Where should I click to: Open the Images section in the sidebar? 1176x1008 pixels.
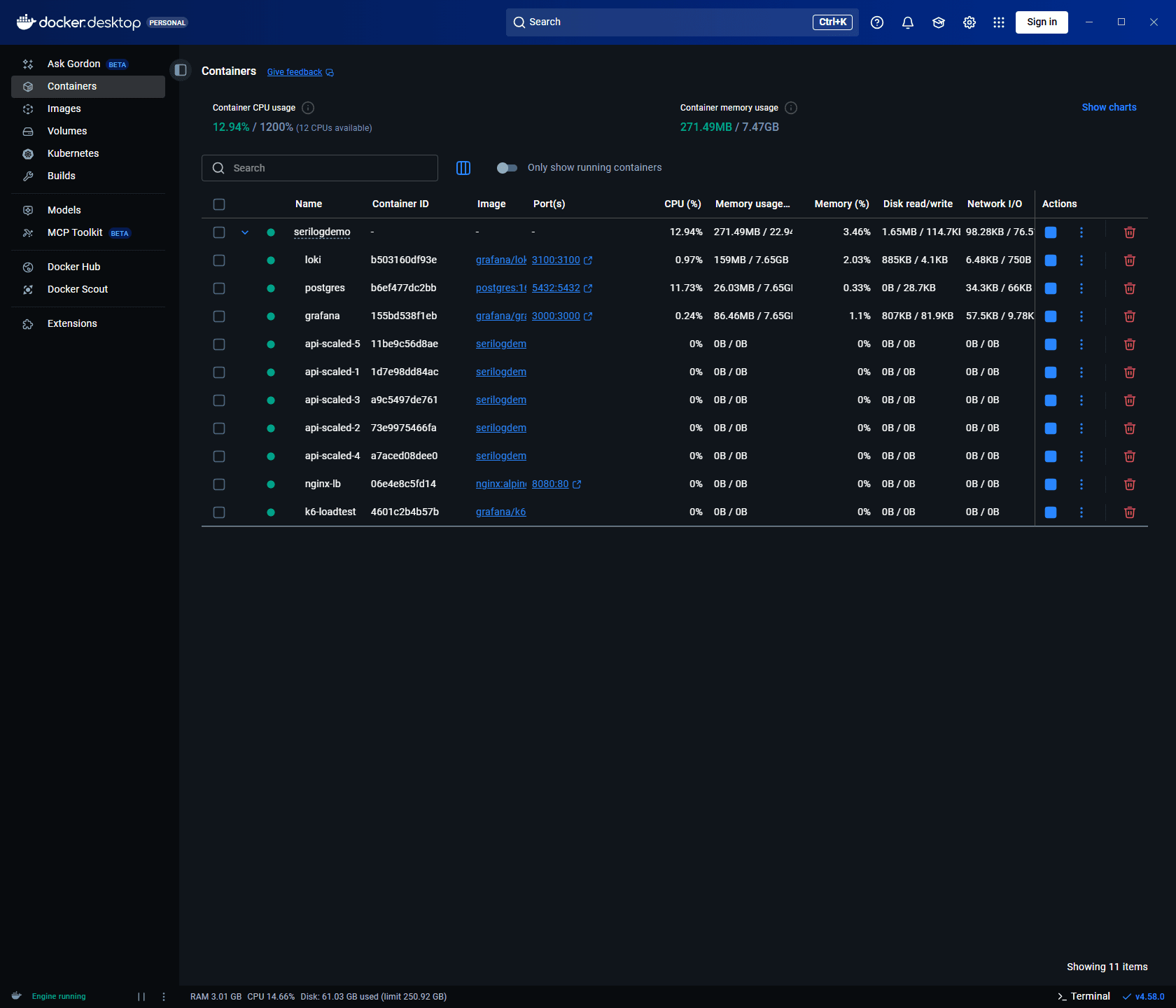64,108
